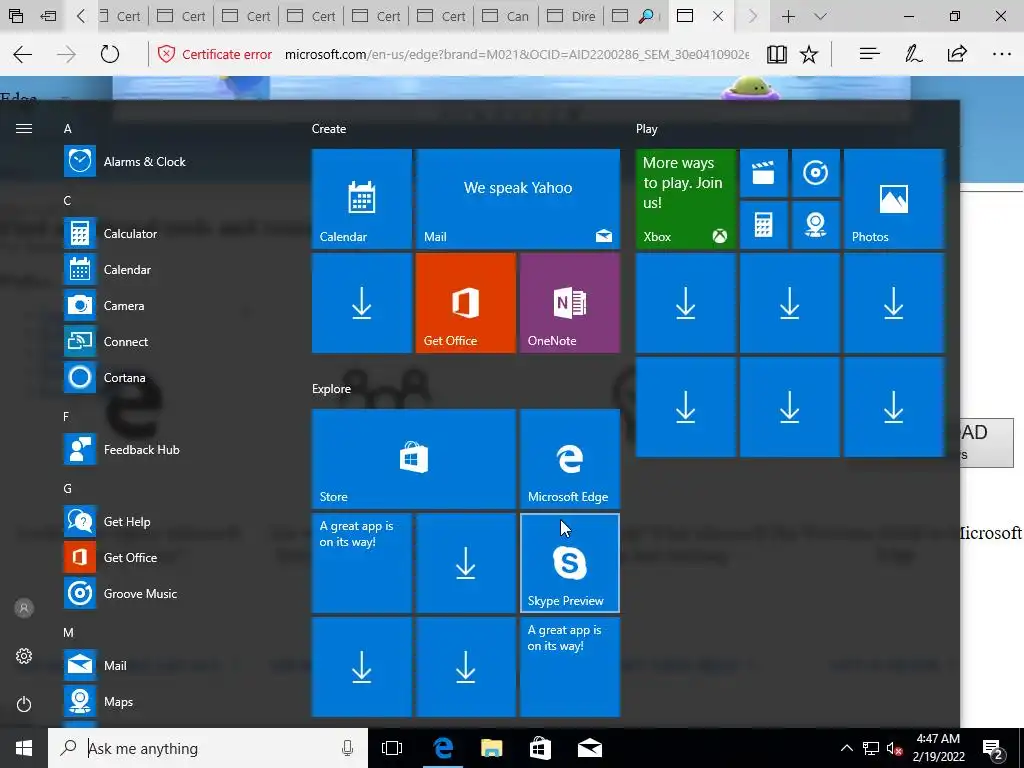This screenshot has height=768, width=1024.
Task: Show hidden system tray icons
Action: (x=846, y=748)
